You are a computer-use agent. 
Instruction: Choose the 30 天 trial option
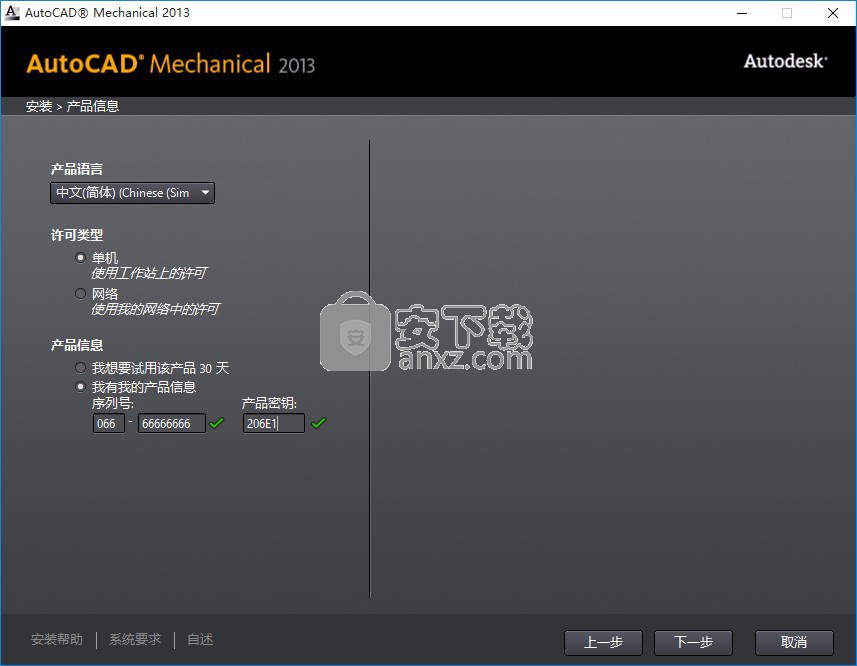pos(80,368)
